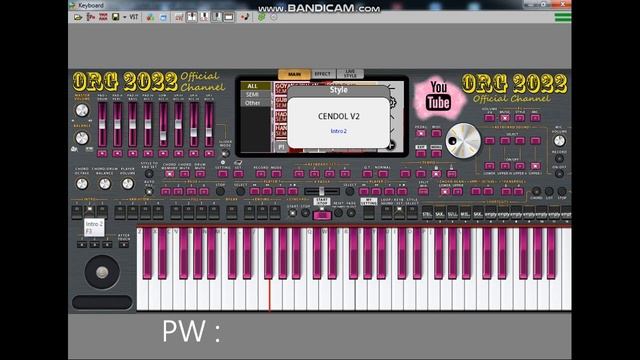Turn the Player Volume knob

tap(127, 184)
